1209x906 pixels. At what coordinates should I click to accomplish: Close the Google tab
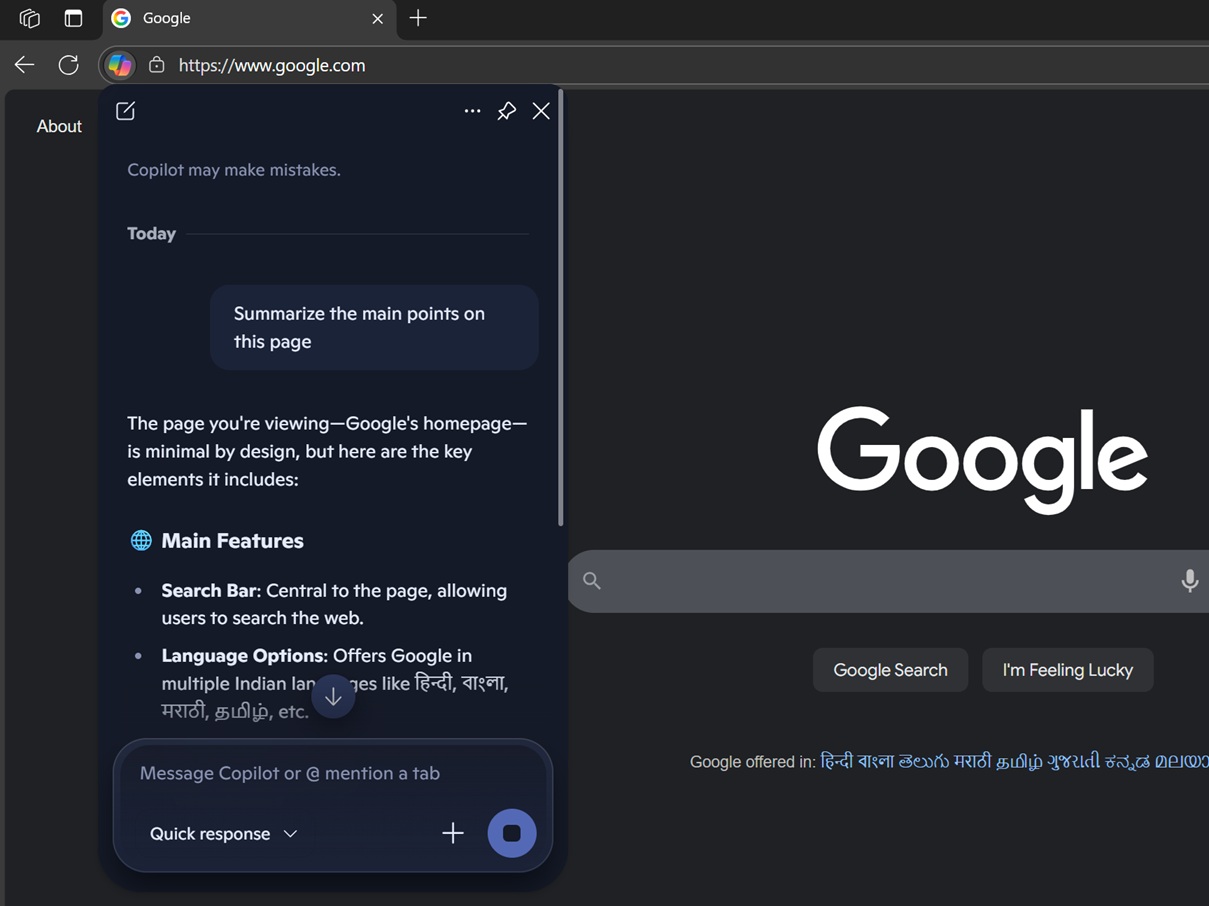tap(377, 18)
